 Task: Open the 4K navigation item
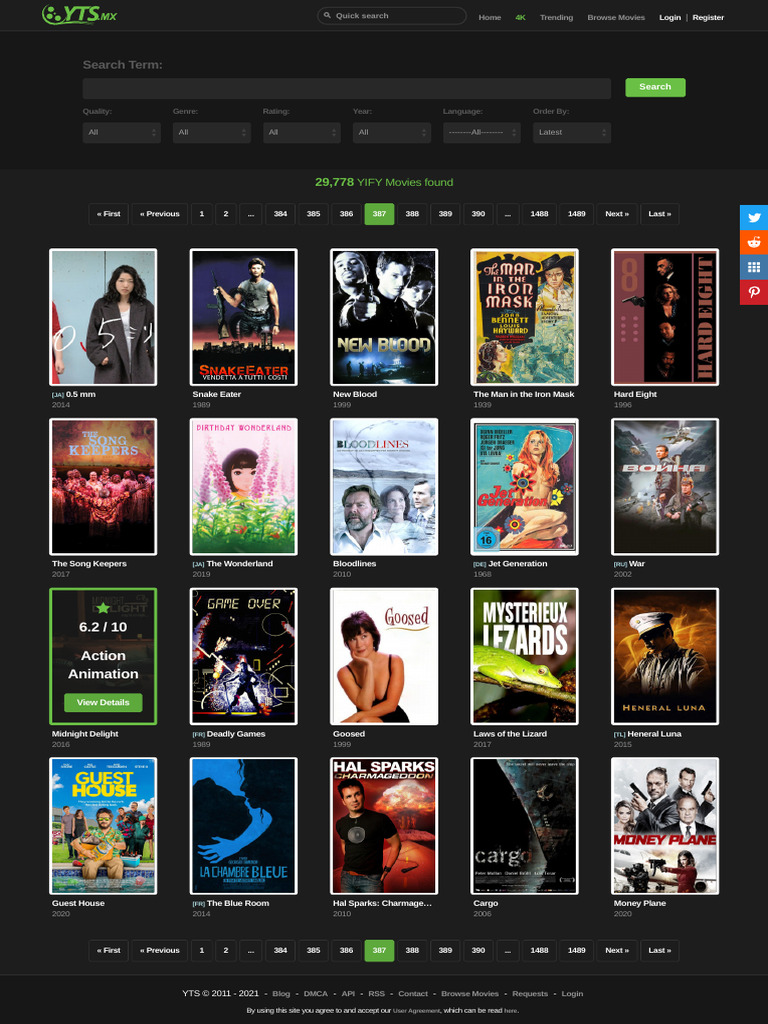click(520, 18)
